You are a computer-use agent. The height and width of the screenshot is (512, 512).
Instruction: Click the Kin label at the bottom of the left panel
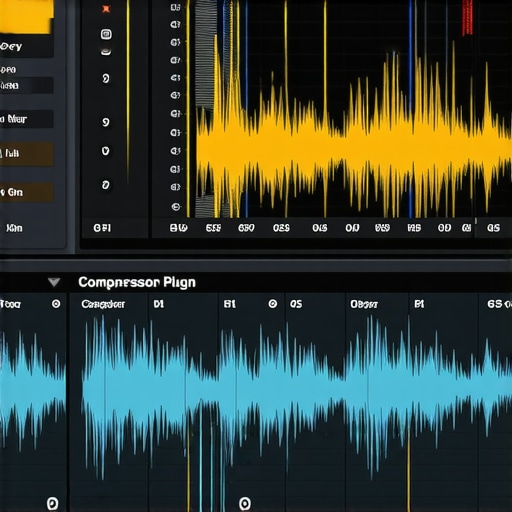tap(14, 228)
